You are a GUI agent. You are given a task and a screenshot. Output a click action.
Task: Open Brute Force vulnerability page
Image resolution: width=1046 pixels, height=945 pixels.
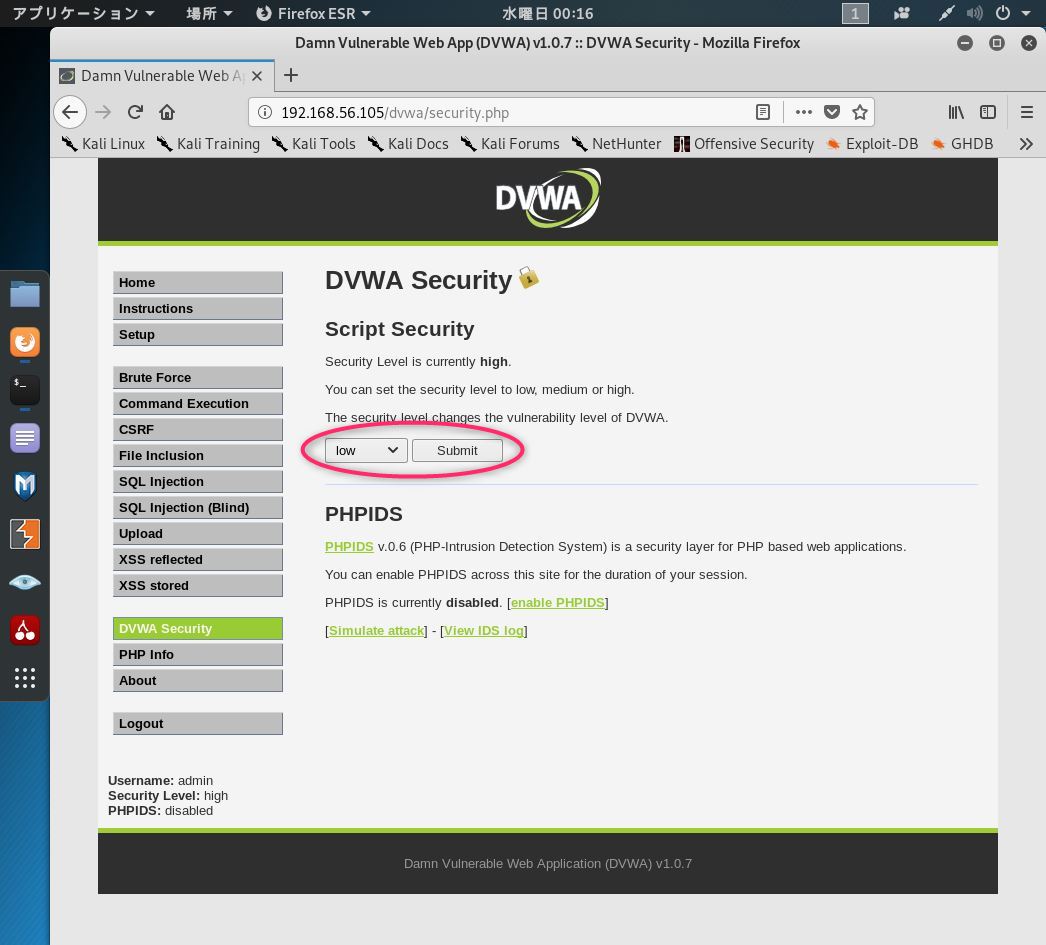(197, 377)
